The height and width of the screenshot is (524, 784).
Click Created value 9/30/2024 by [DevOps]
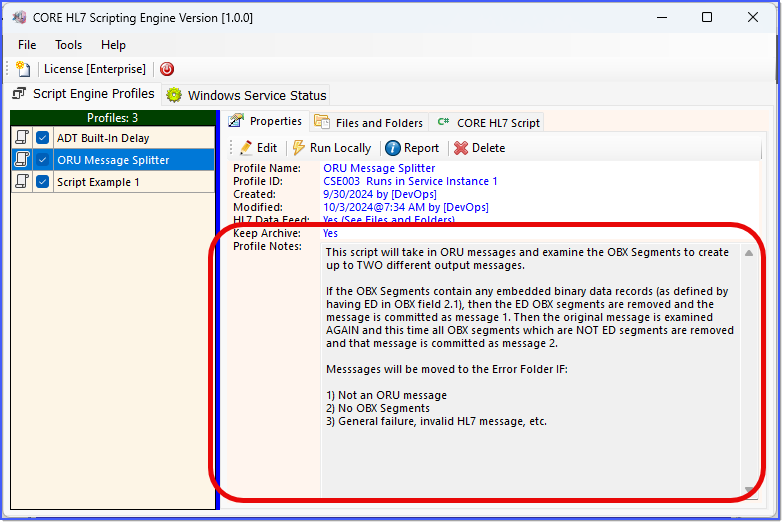(x=380, y=194)
